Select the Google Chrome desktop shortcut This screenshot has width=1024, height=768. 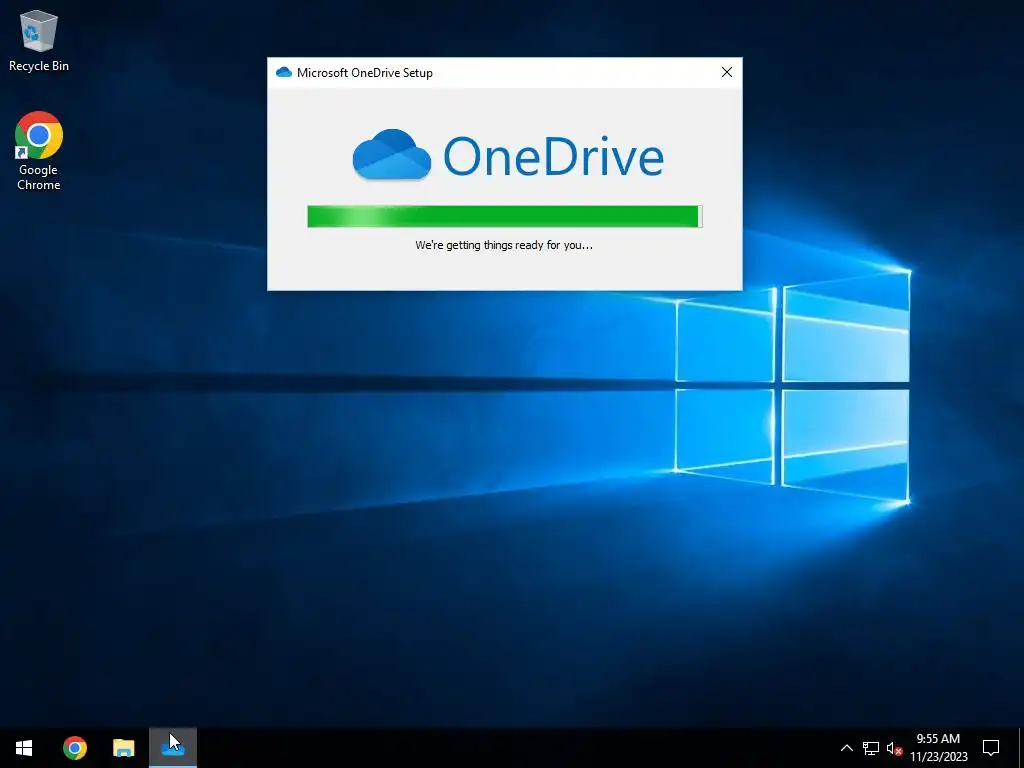tap(39, 151)
